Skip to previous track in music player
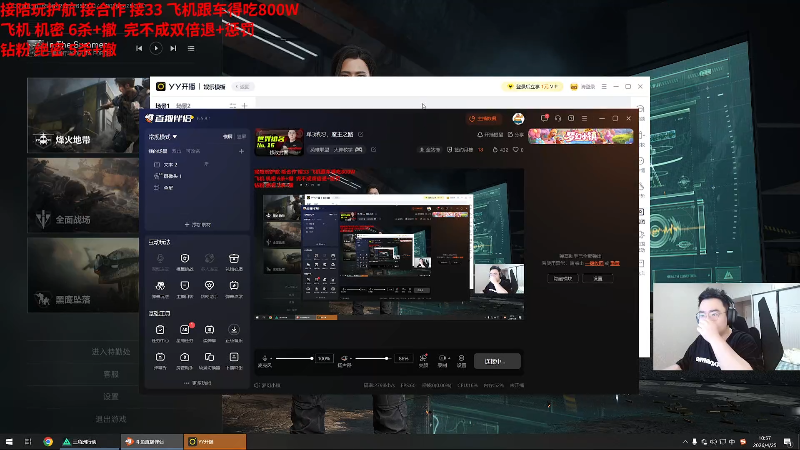Screen dimensions: 800x450 click(139, 48)
